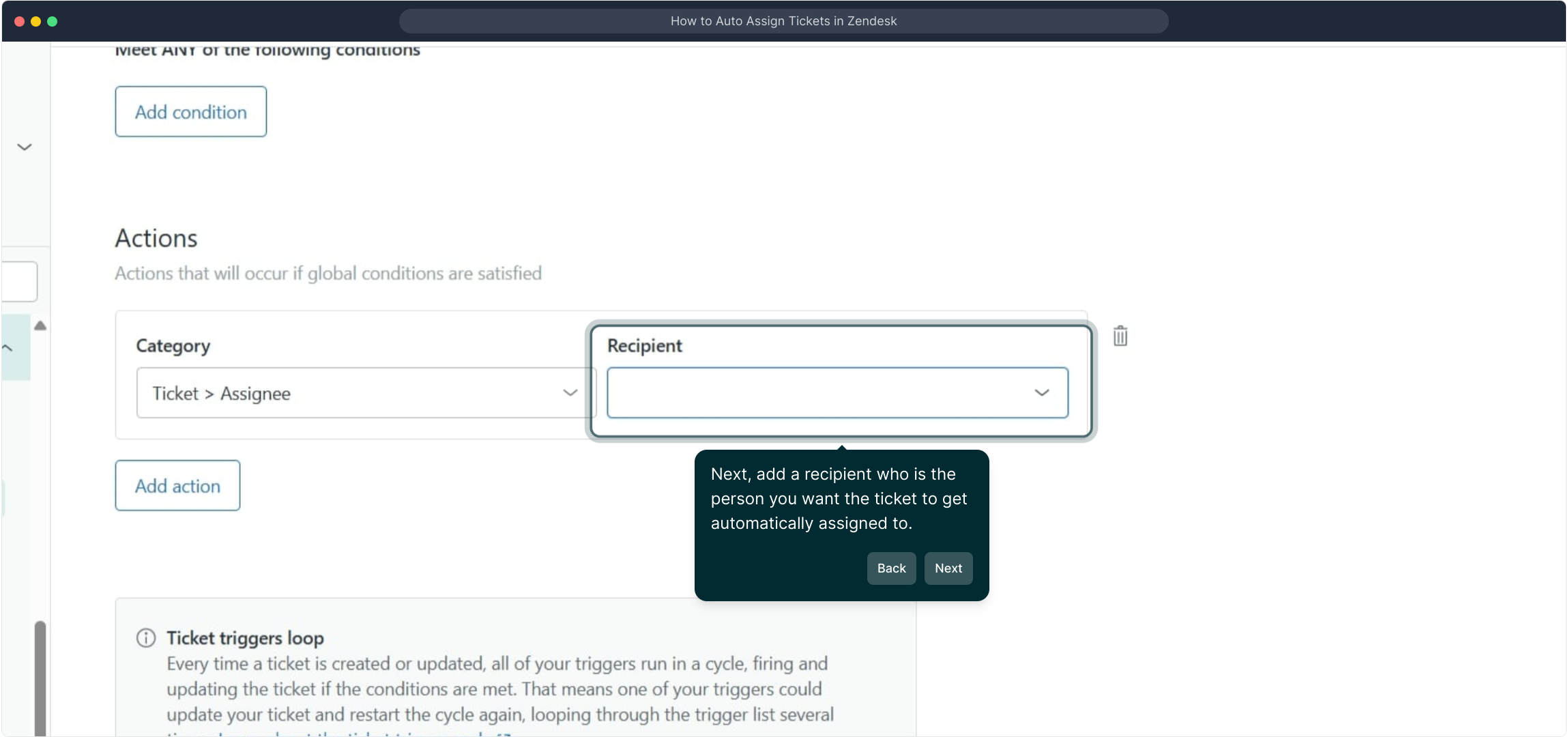Click the red close window button
Screen dimensions: 1568x737
pos(20,21)
